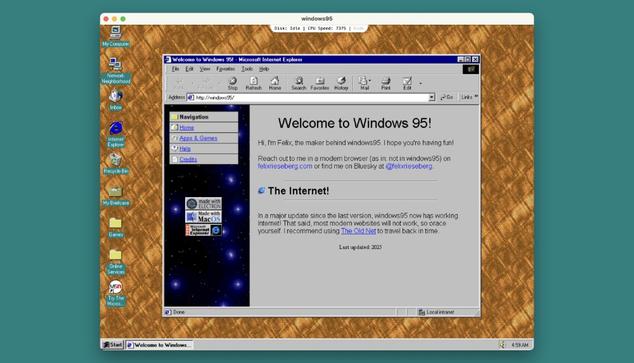Click the Go button
The image size is (634, 363).
tap(447, 97)
